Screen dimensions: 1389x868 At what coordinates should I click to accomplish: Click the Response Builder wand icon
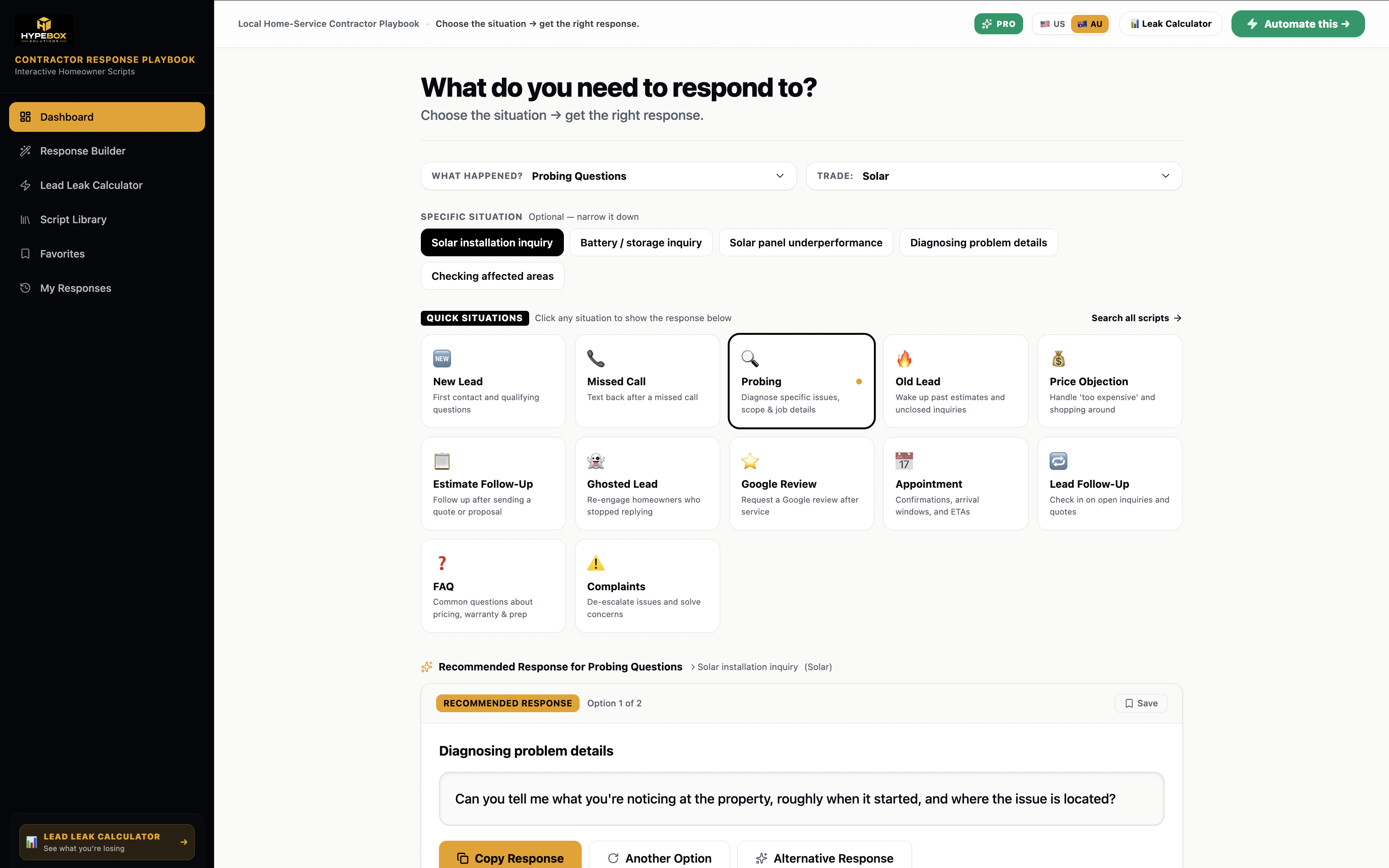[x=25, y=151]
